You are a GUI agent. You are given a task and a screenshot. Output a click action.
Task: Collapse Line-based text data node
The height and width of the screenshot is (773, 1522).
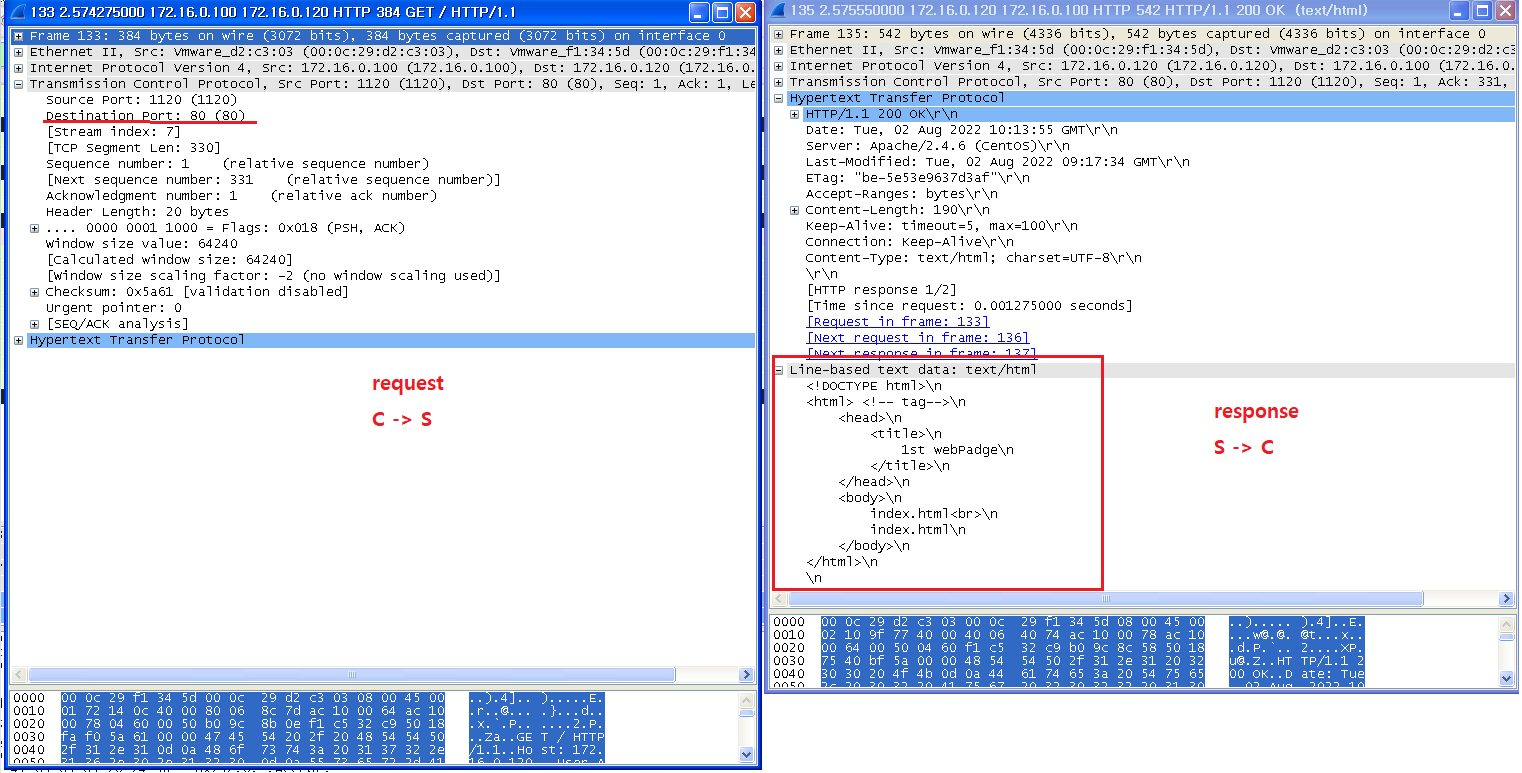click(779, 370)
